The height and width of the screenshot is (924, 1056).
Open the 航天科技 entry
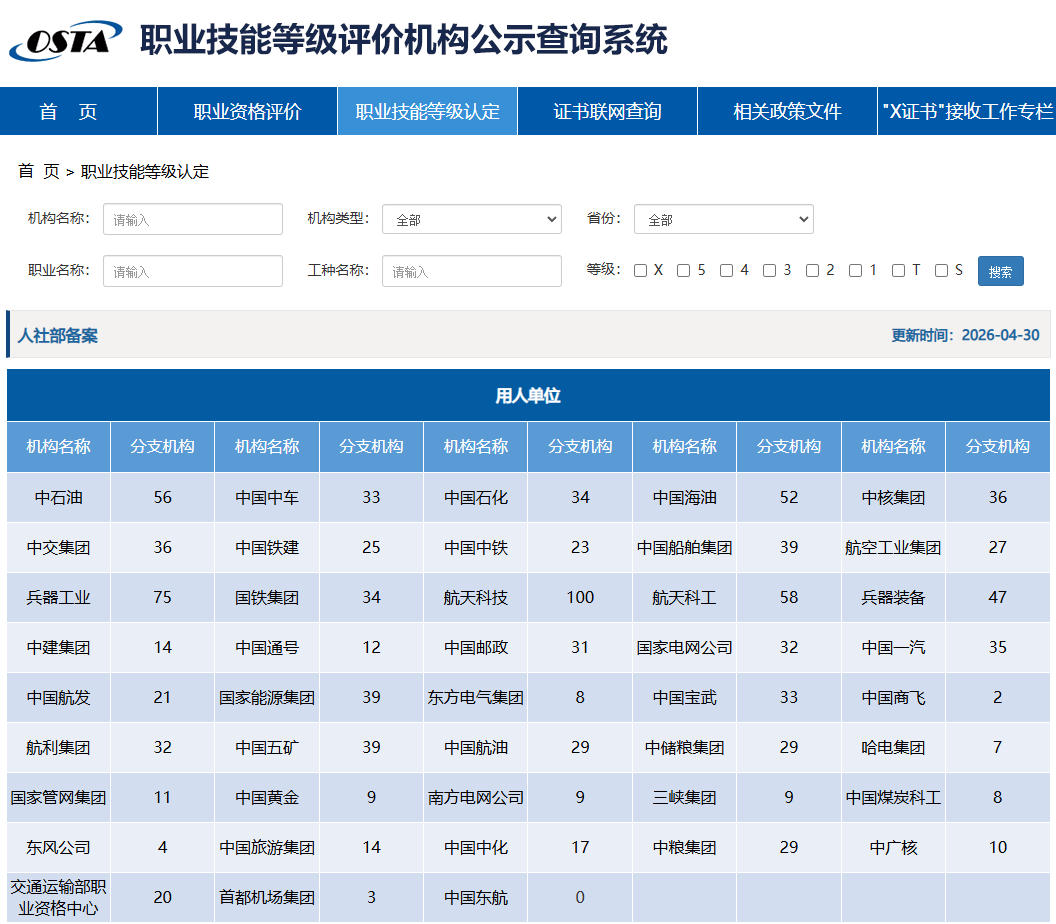tap(475, 597)
